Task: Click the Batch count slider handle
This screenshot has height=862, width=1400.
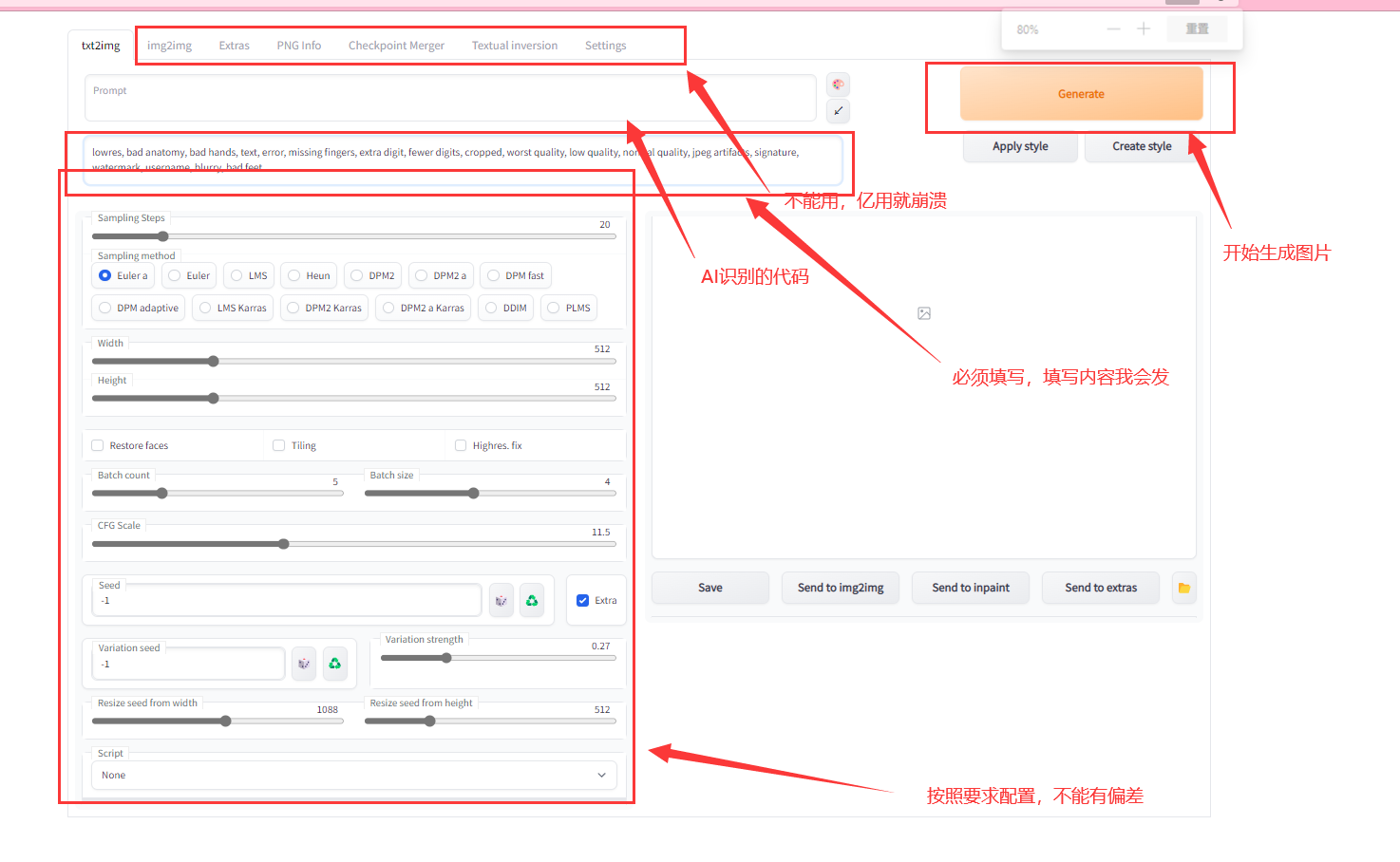Action: (x=162, y=493)
